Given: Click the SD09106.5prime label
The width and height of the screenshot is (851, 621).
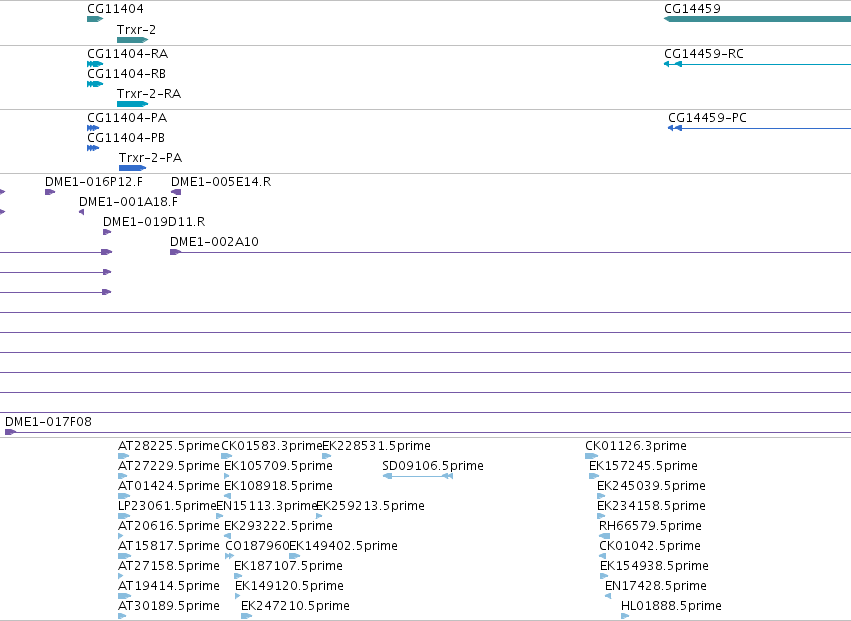Looking at the screenshot, I should (x=433, y=466).
